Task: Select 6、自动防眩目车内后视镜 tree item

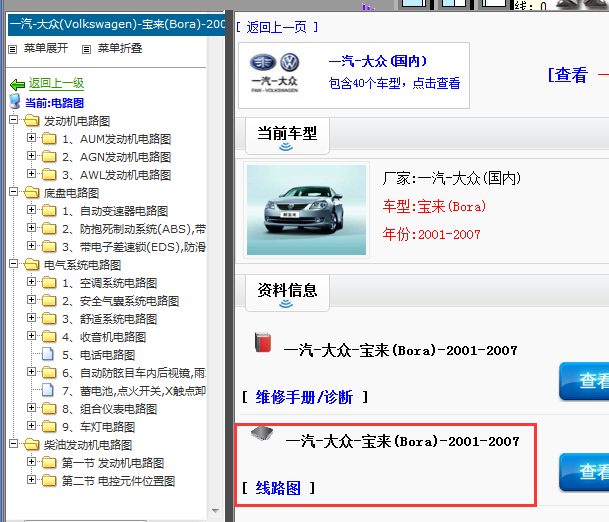Action: pyautogui.click(x=134, y=373)
